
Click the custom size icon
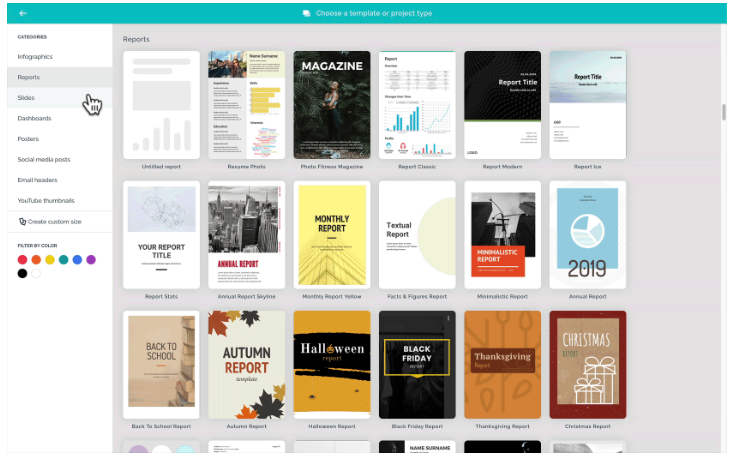22,222
